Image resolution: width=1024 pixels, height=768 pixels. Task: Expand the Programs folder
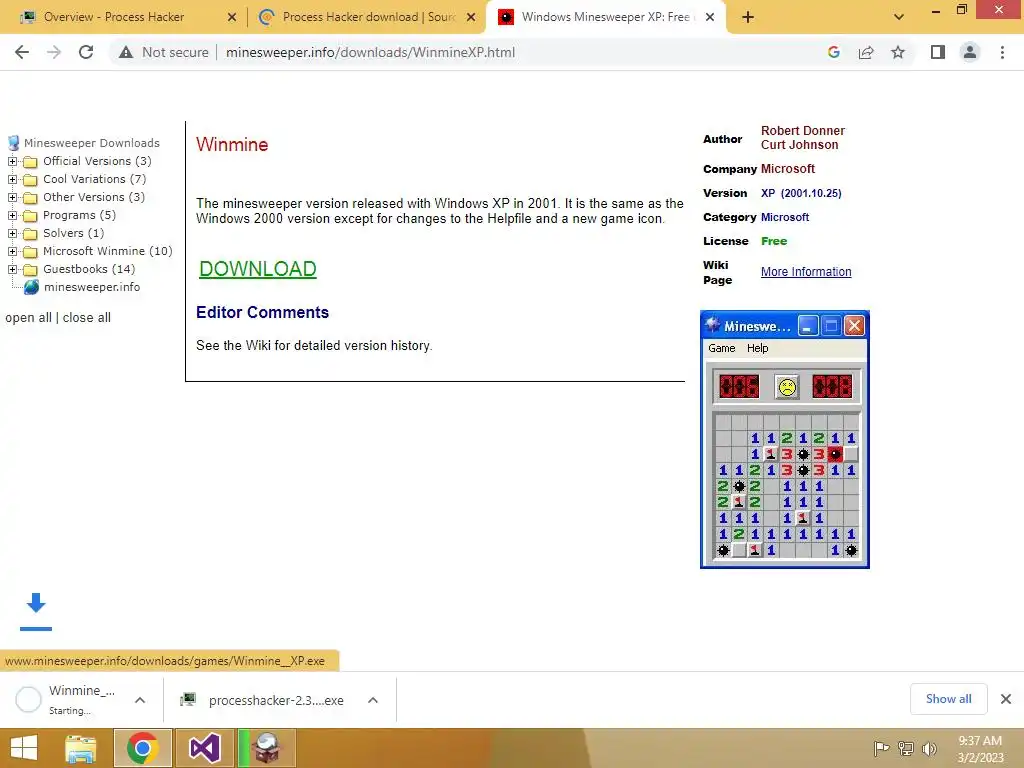12,215
